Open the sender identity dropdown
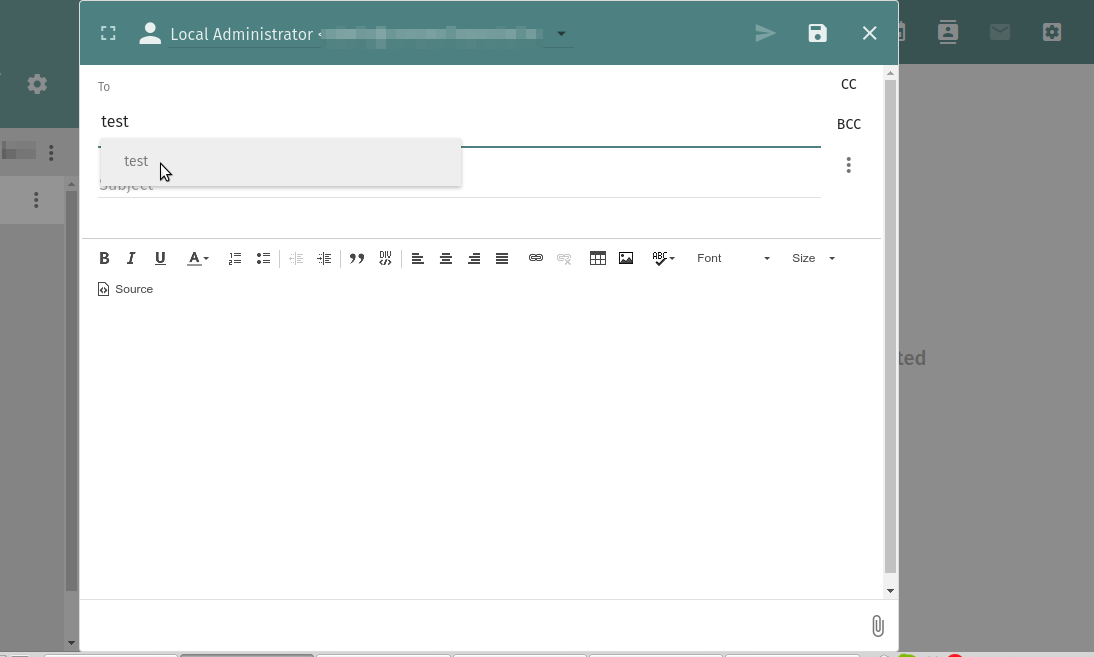1094x657 pixels. tap(561, 33)
